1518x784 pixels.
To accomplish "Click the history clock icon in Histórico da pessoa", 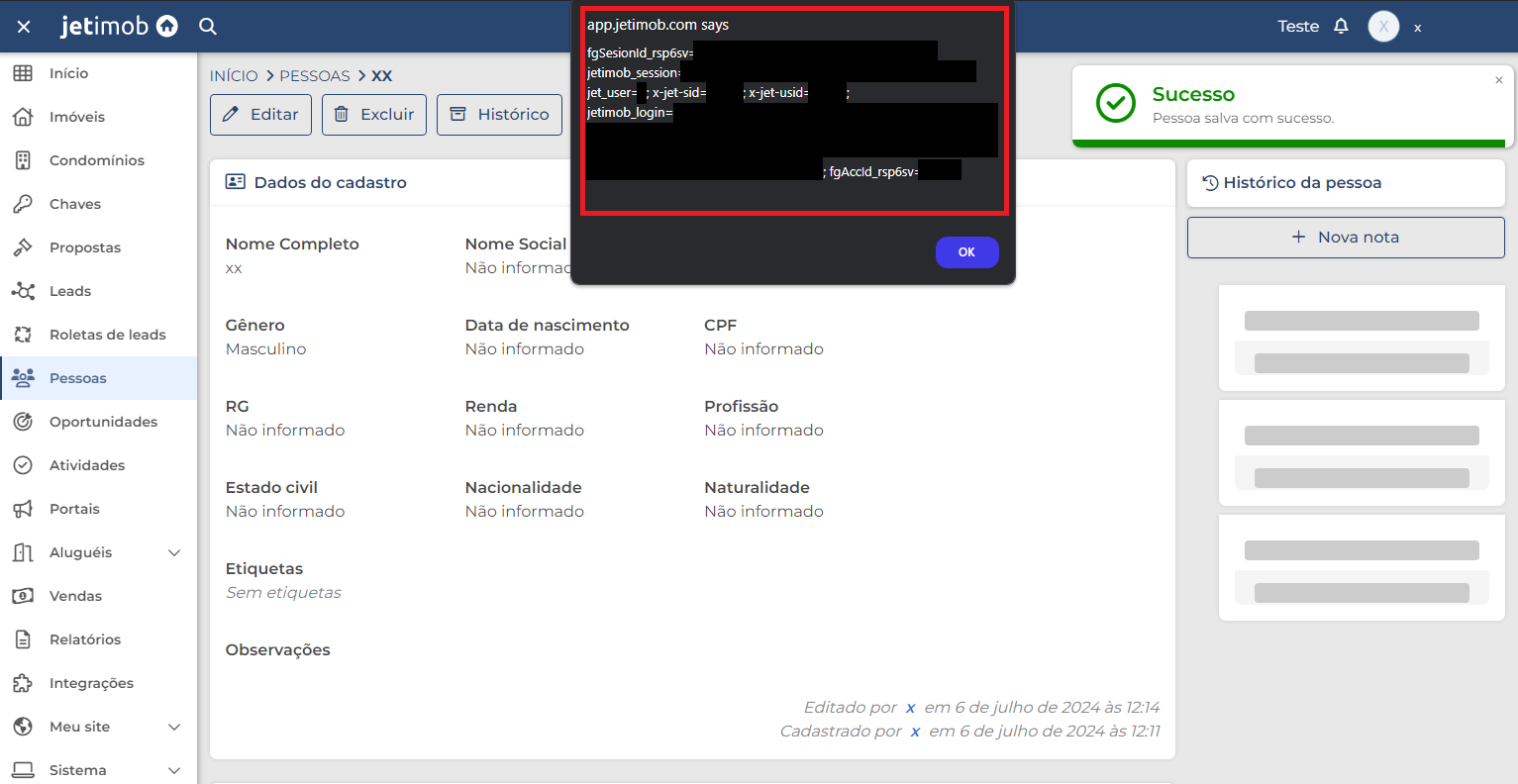I will point(1210,182).
